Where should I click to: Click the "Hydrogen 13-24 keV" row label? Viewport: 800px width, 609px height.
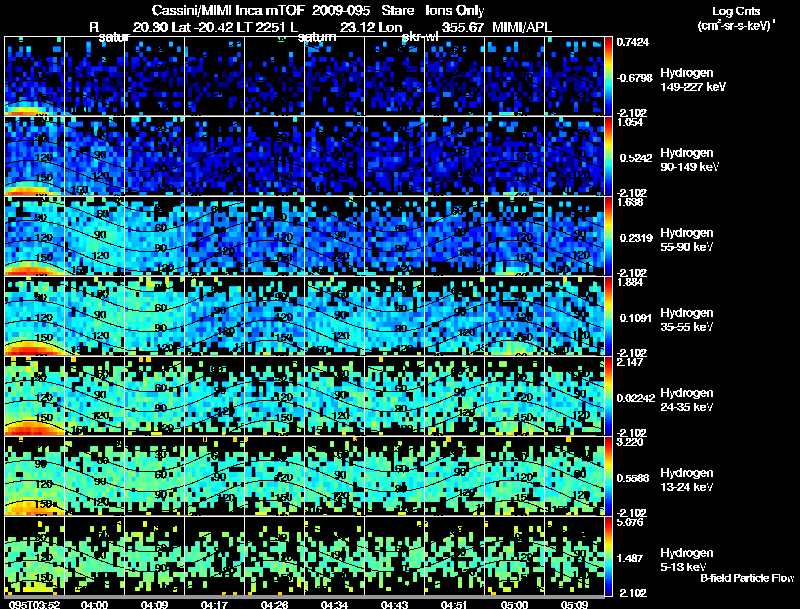coord(687,480)
